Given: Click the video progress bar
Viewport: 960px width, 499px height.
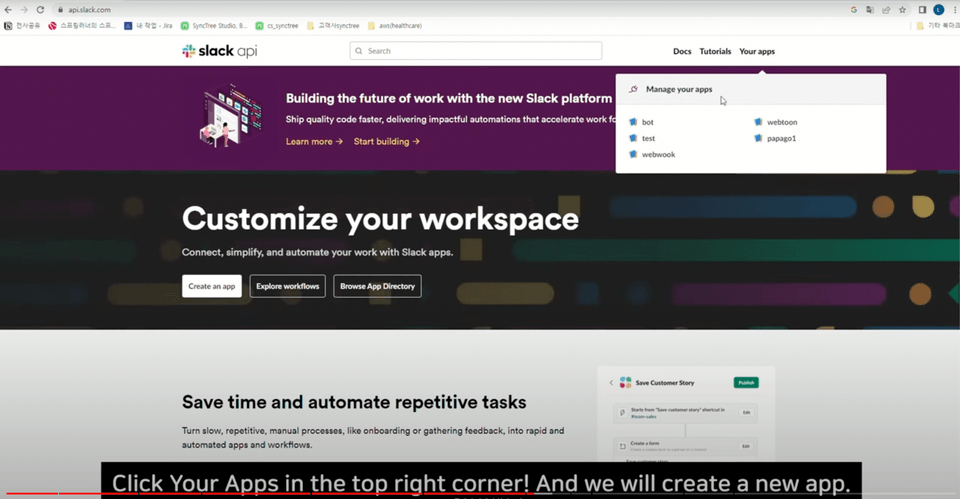Looking at the screenshot, I should point(480,493).
